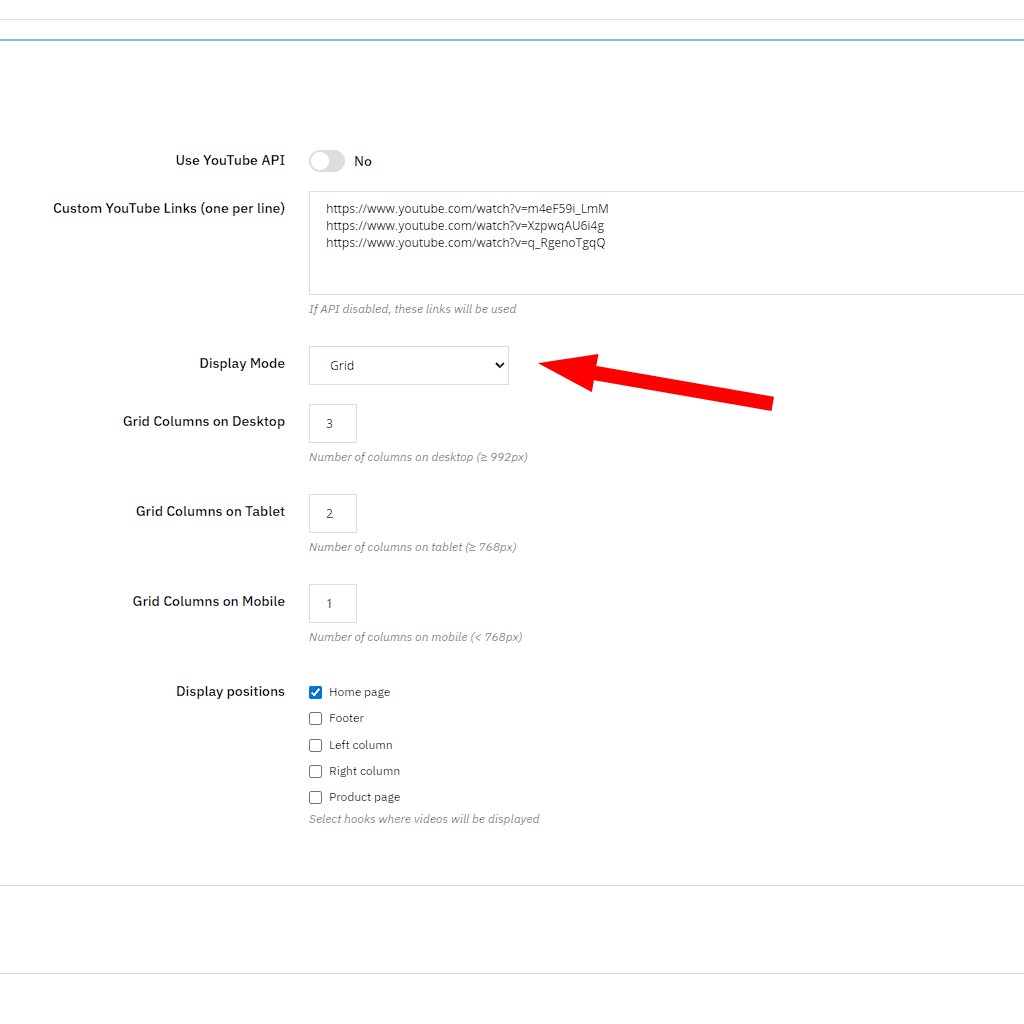Viewport: 1024px width, 1024px height.
Task: Click 'If API disabled, these links will be used'
Action: (413, 309)
